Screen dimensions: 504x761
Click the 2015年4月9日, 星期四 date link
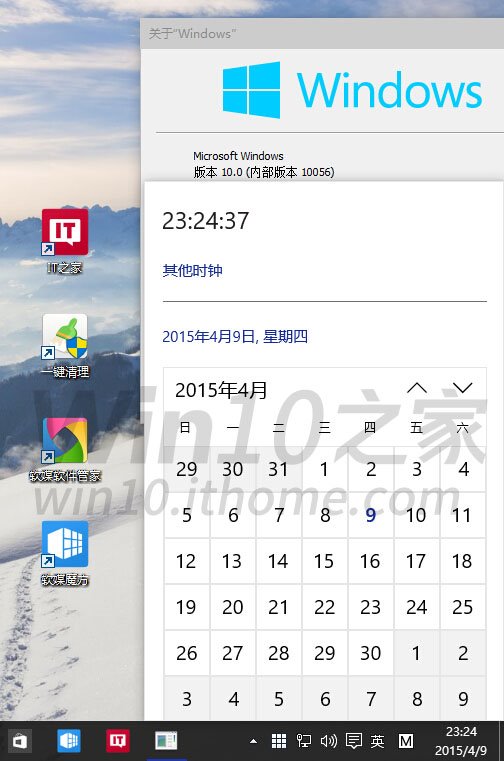click(235, 336)
